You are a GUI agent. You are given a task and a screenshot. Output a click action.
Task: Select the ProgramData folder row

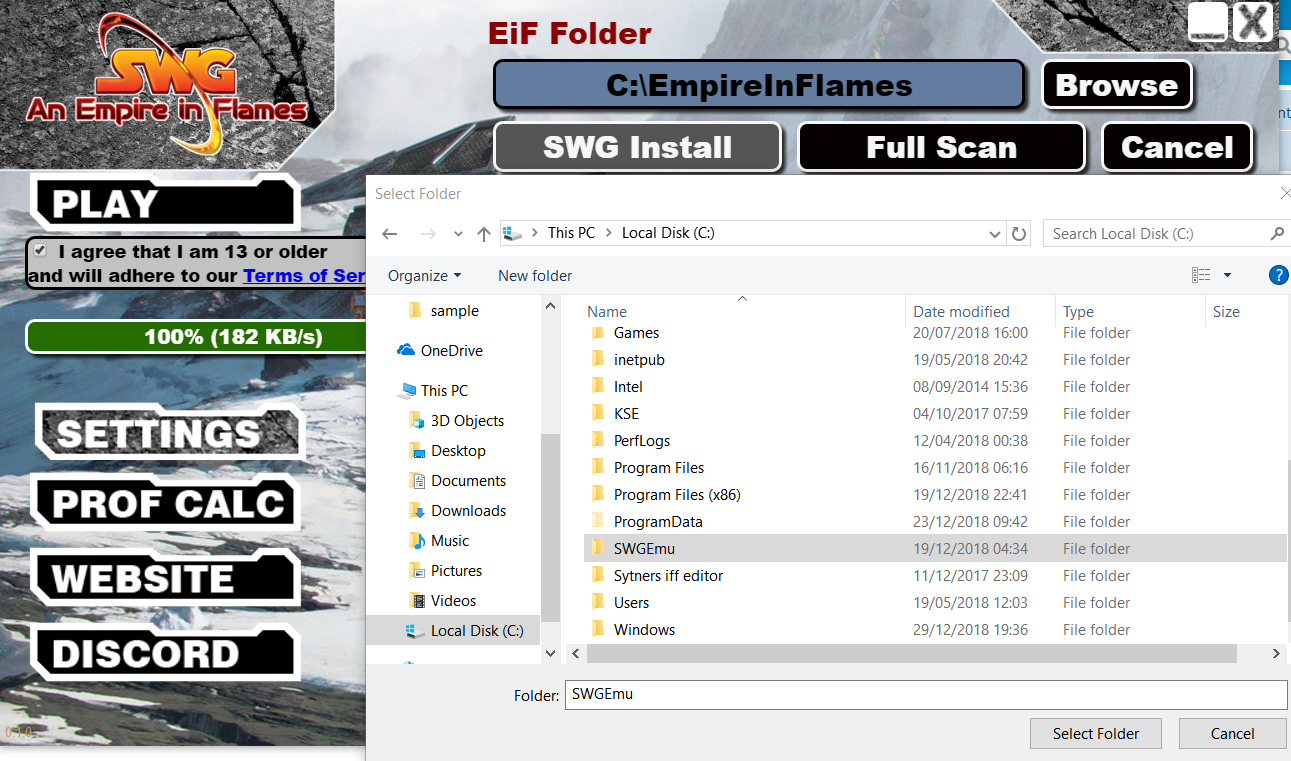[935, 522]
